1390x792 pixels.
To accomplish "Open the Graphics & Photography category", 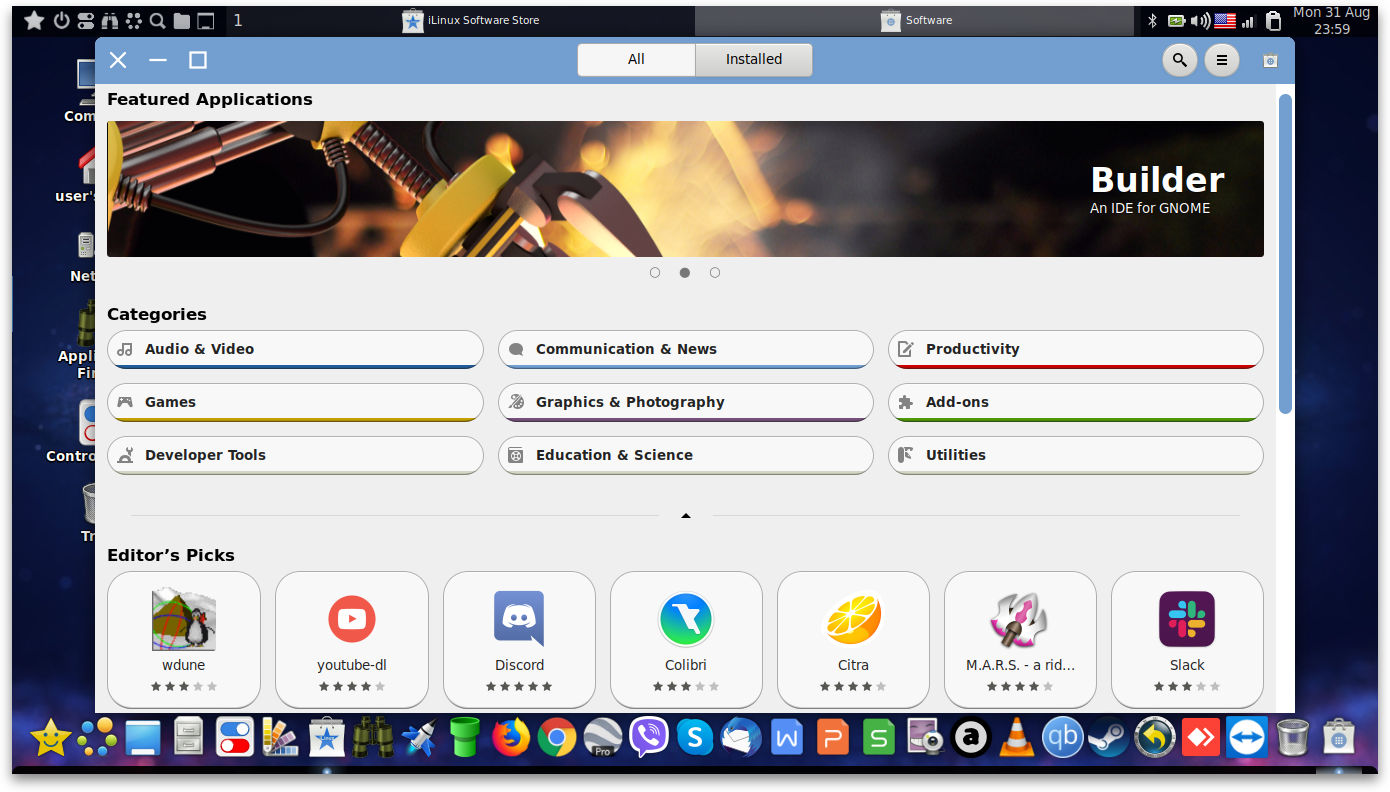I will pos(686,402).
